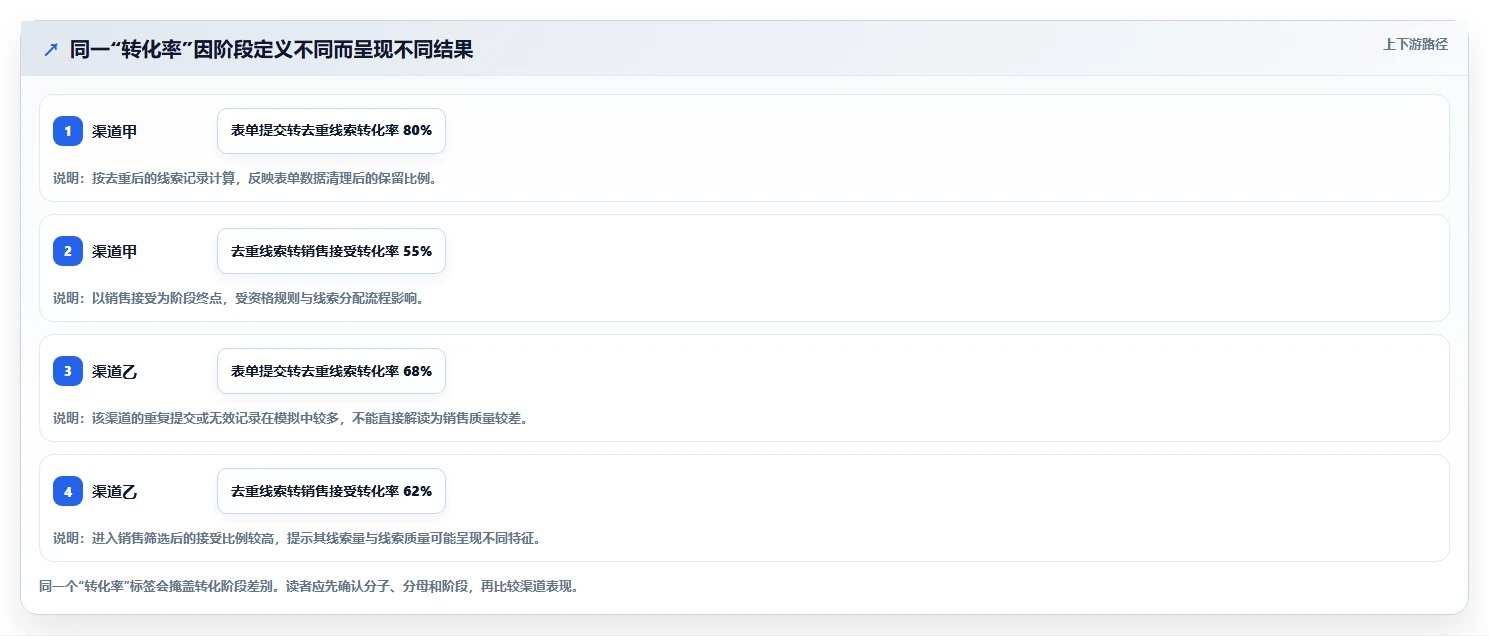Select 渠道甲 label in row 2
Viewport: 1489px width, 636px height.
click(x=114, y=251)
